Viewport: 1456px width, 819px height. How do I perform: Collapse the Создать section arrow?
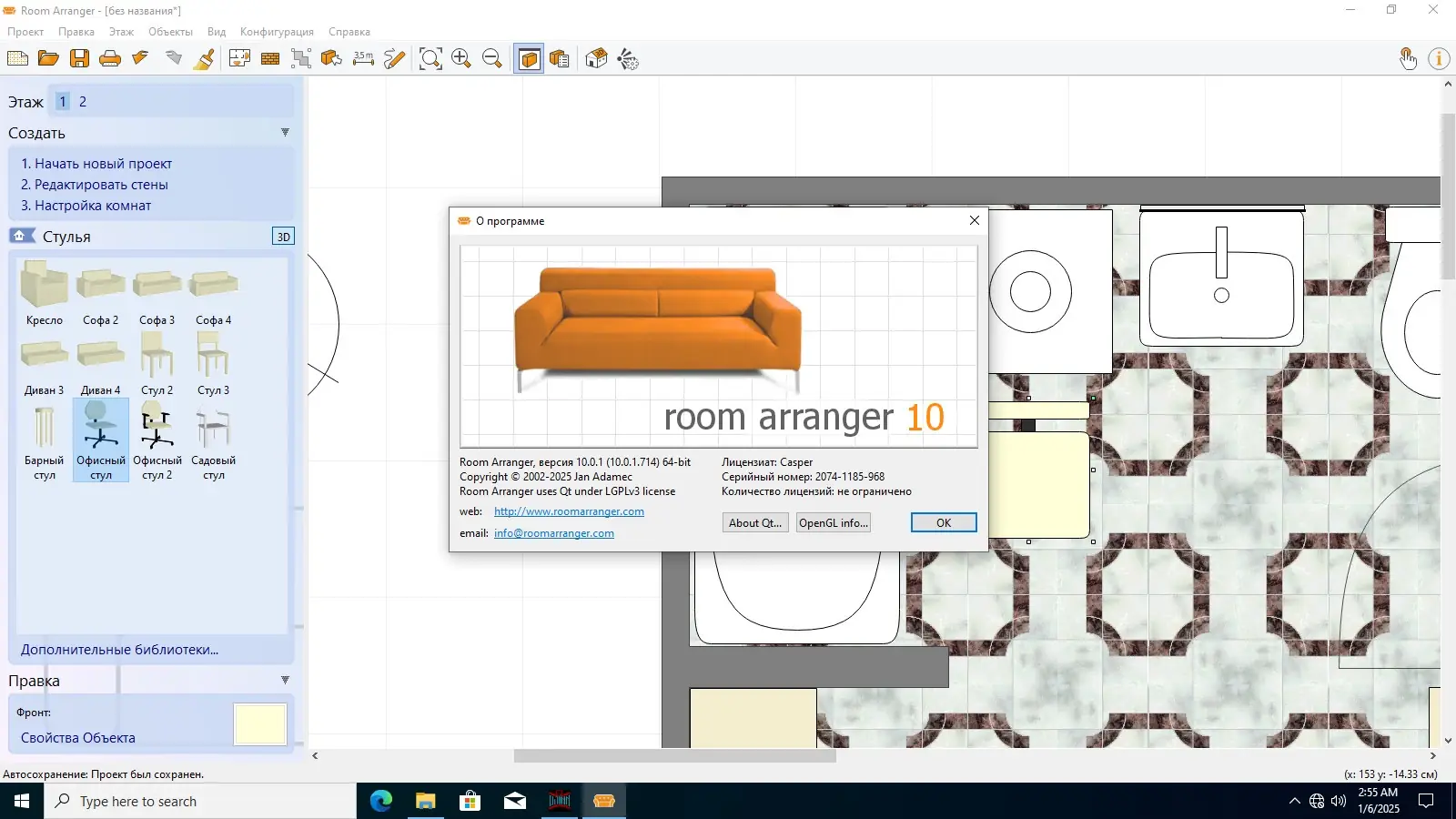pos(285,133)
